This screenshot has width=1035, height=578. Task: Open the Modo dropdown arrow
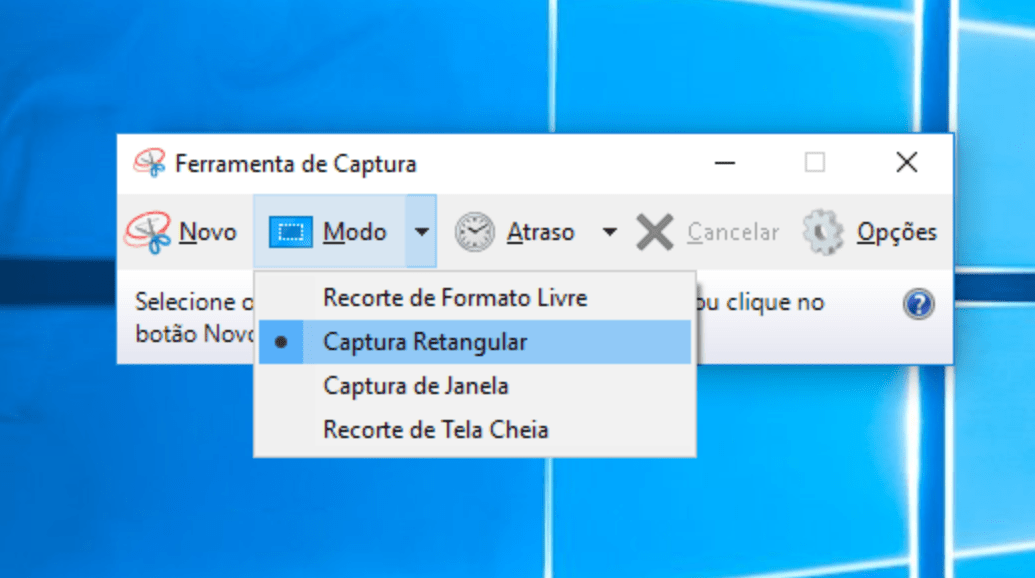[x=421, y=231]
